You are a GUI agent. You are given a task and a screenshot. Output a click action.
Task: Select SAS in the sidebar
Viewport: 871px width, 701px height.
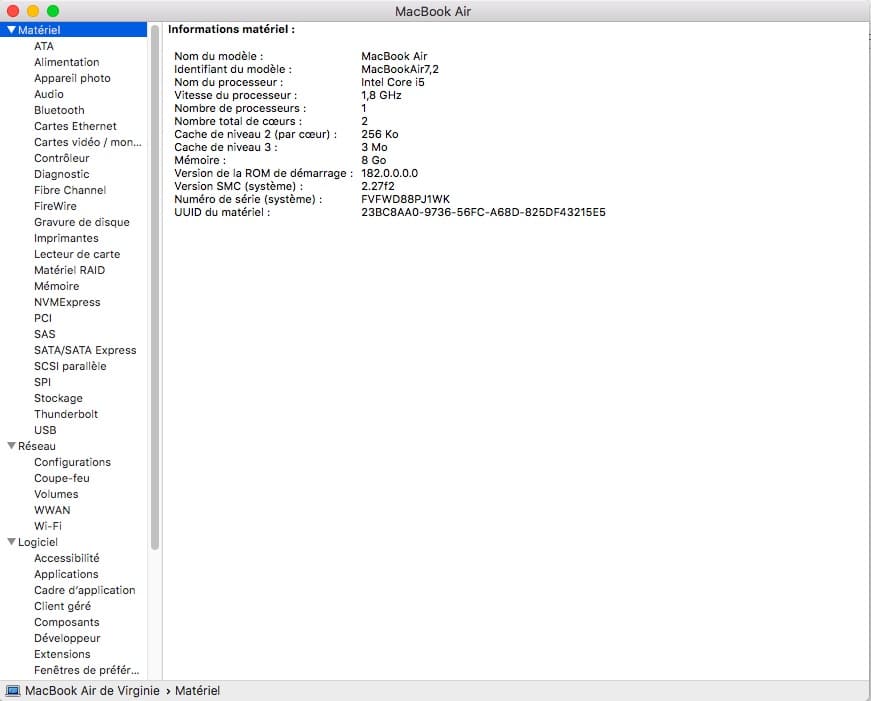tap(44, 334)
